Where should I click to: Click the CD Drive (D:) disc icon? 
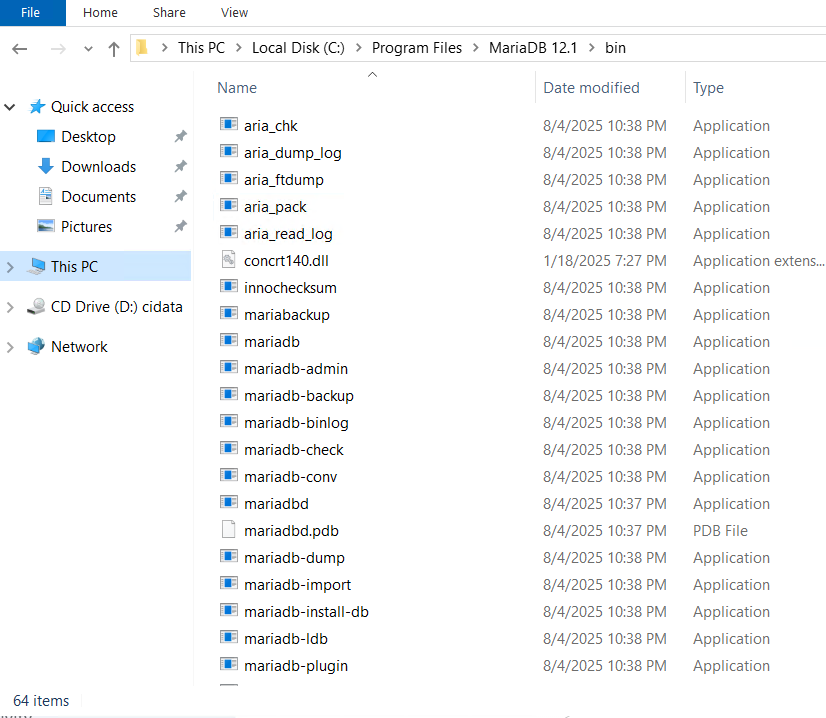[x=36, y=306]
